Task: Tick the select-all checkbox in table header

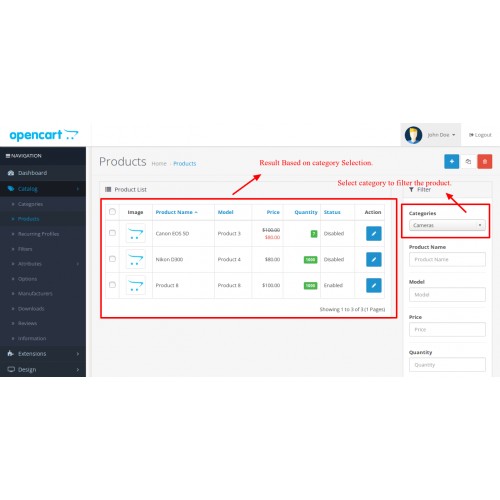Action: coord(112,212)
